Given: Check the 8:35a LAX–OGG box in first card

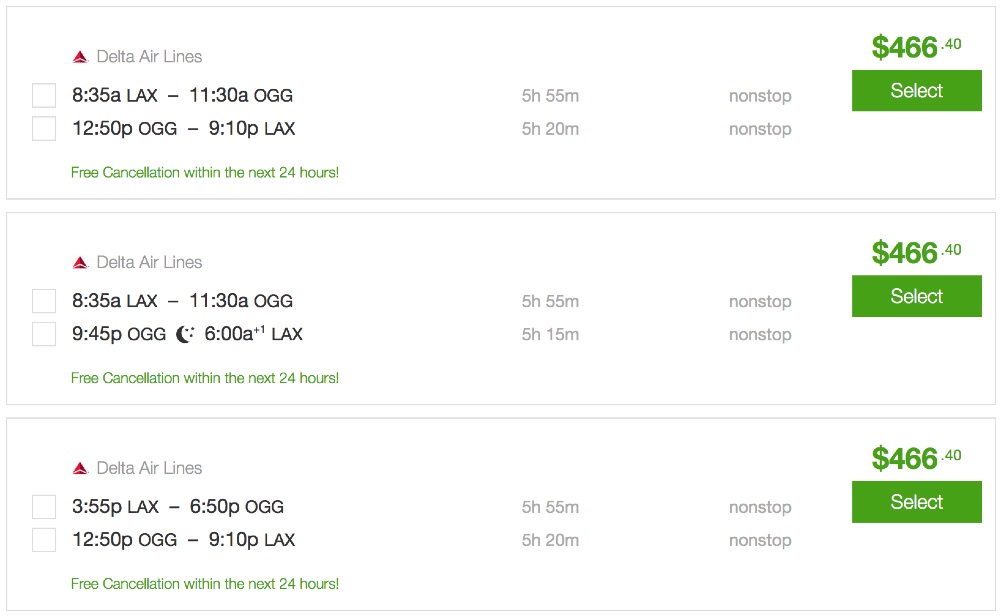Looking at the screenshot, I should [x=44, y=96].
